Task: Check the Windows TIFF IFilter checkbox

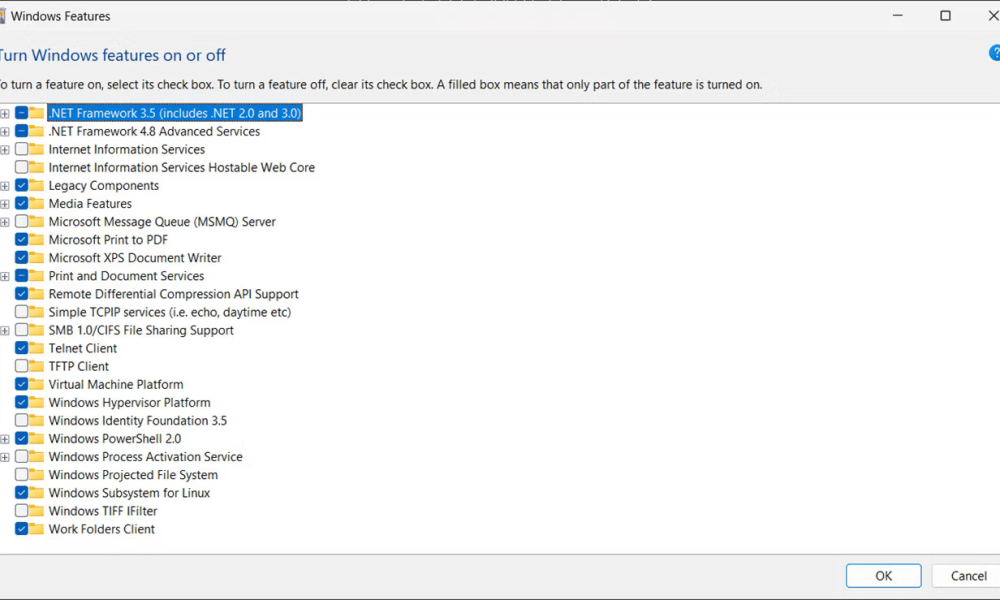Action: 21,511
